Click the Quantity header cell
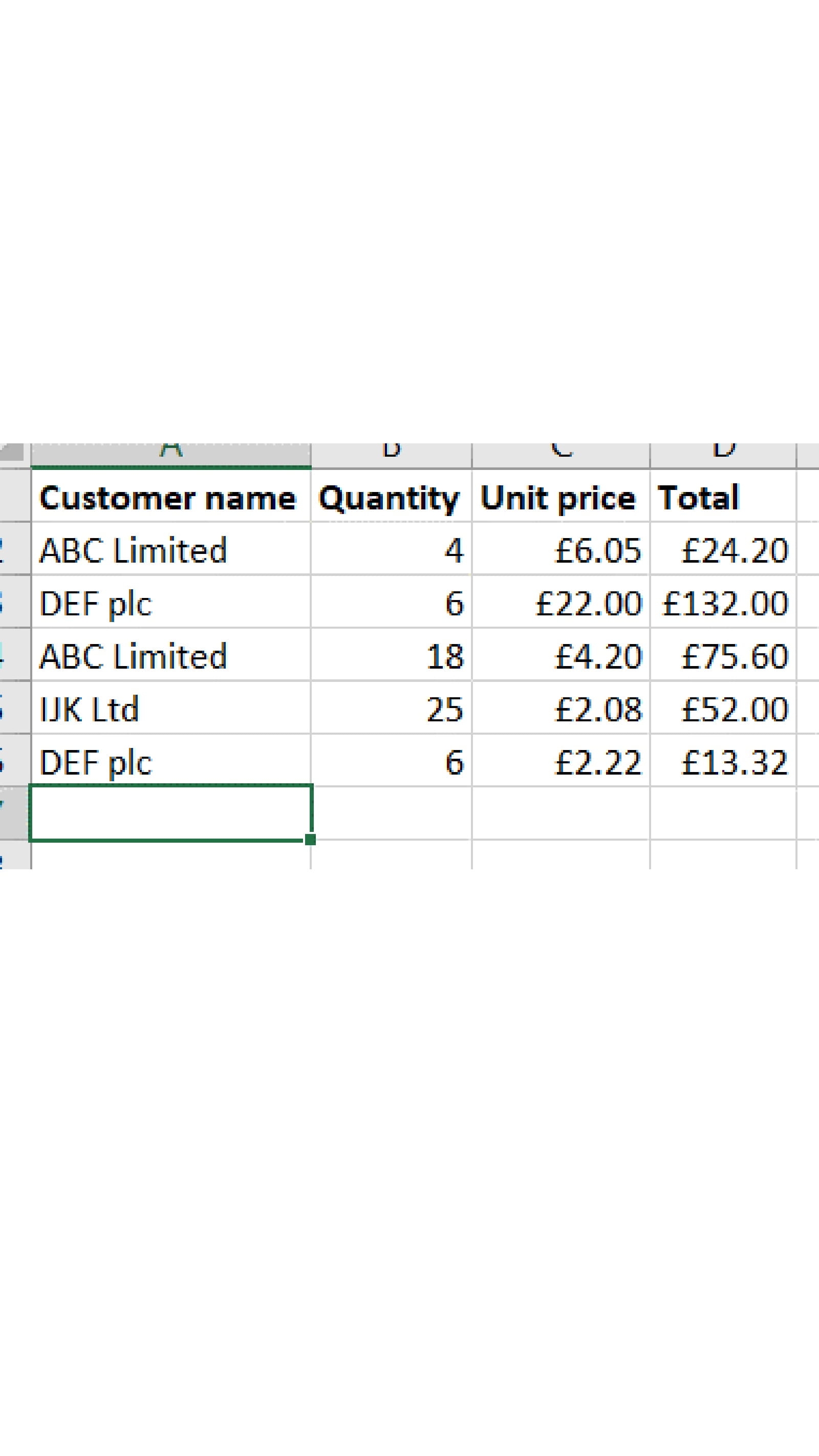This screenshot has width=819, height=1456. 391,498
